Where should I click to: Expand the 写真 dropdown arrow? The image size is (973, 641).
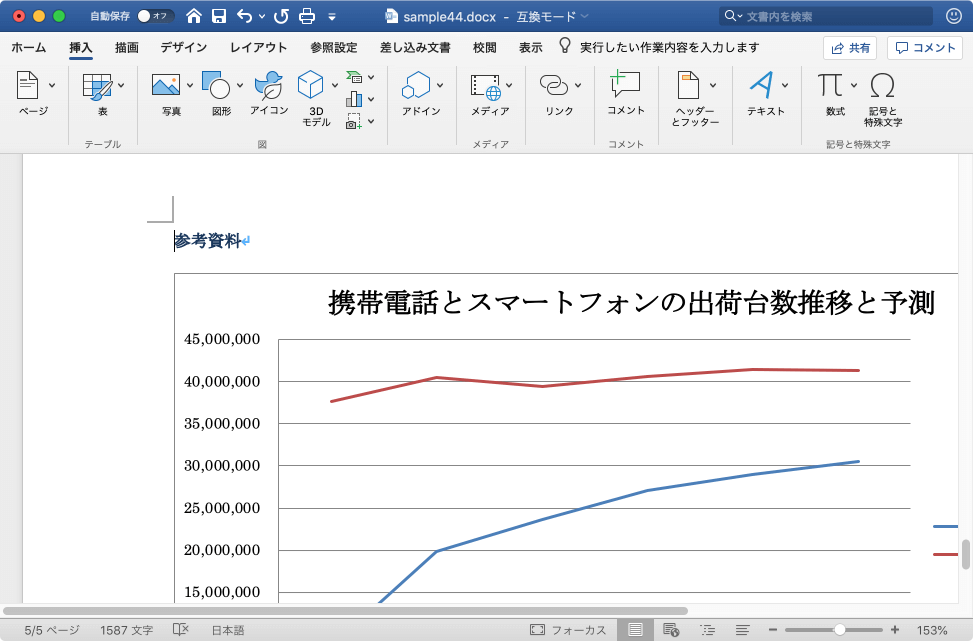click(x=190, y=86)
